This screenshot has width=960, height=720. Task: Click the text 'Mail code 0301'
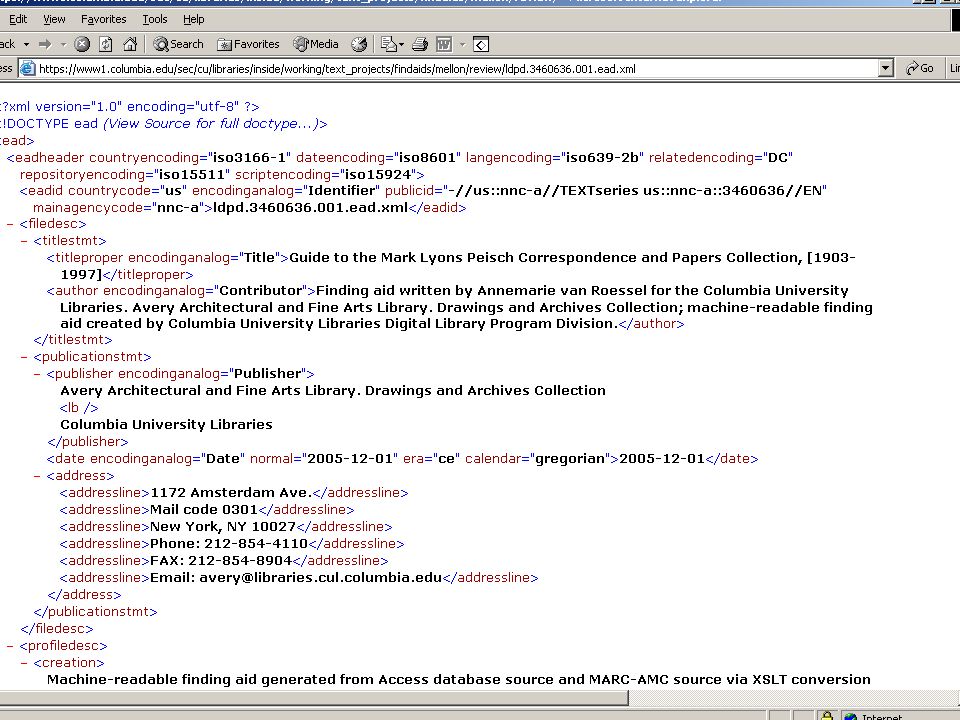coord(204,510)
